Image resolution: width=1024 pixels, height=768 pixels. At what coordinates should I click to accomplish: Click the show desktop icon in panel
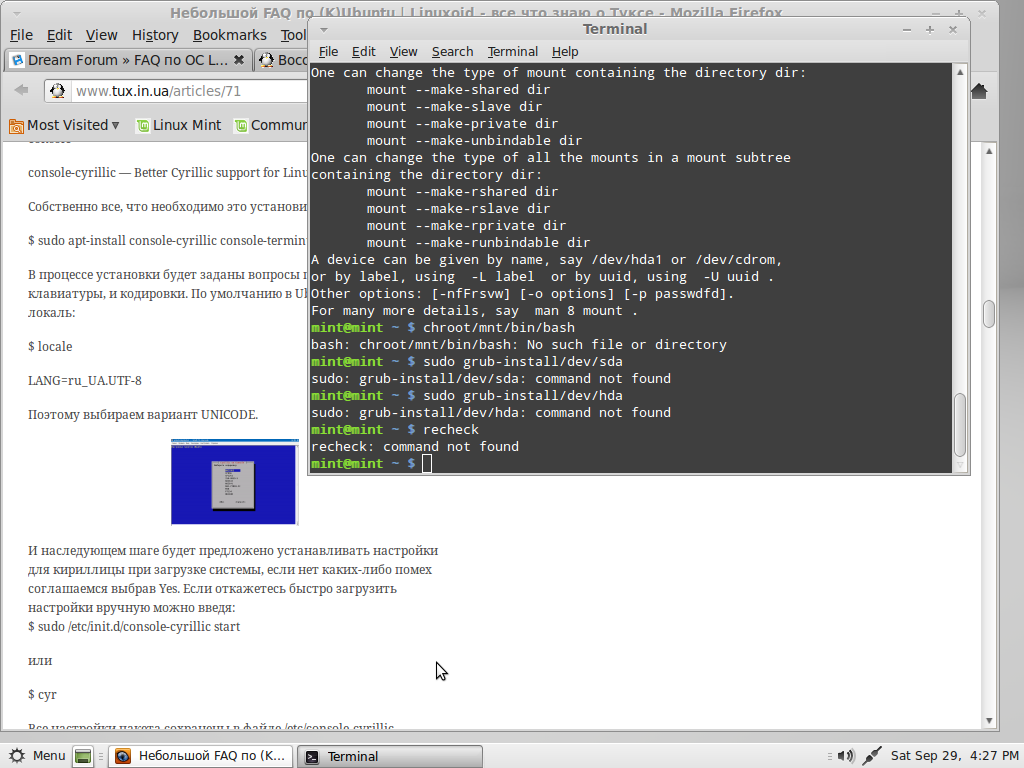83,756
